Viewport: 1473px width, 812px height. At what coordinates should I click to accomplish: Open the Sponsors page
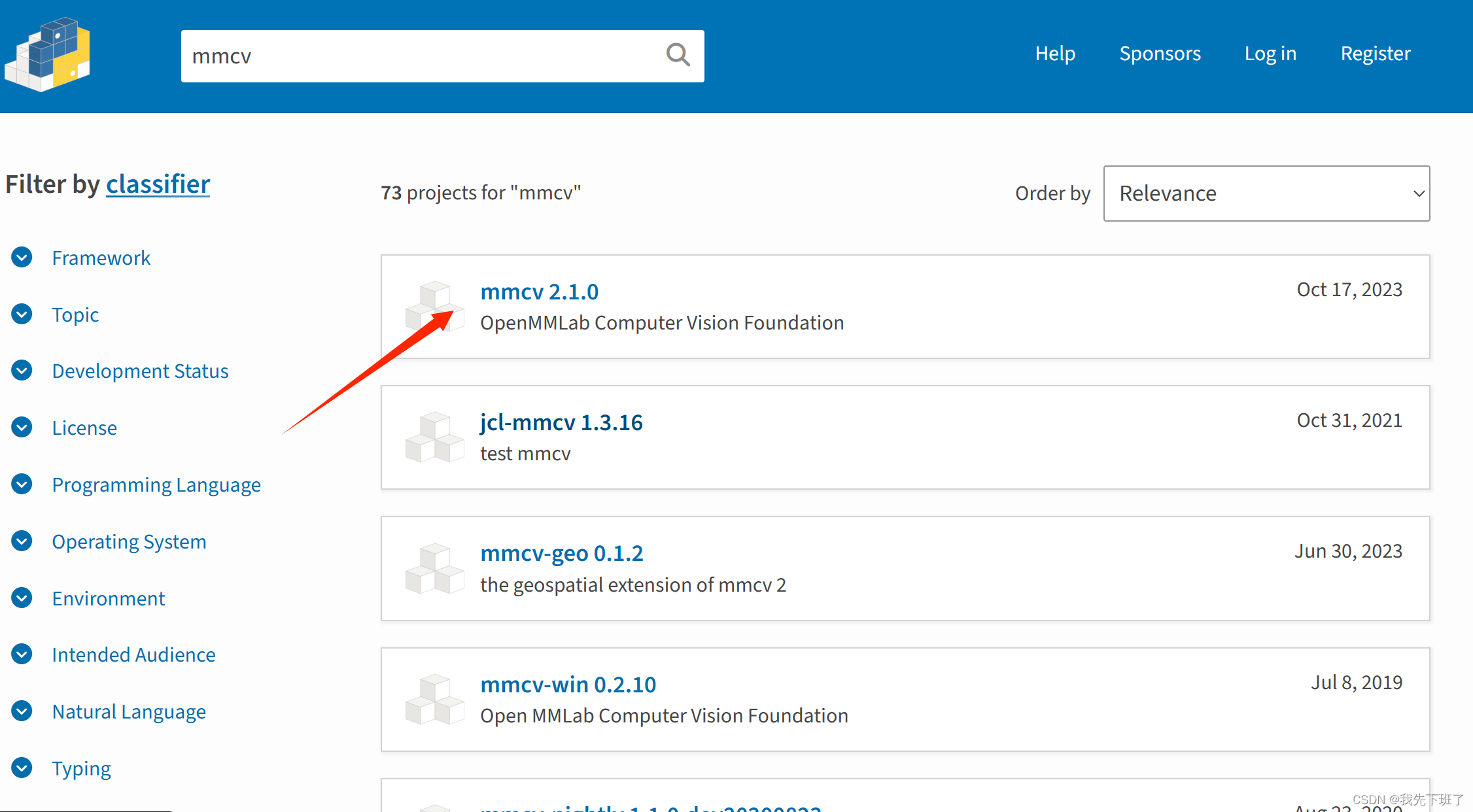[x=1160, y=54]
